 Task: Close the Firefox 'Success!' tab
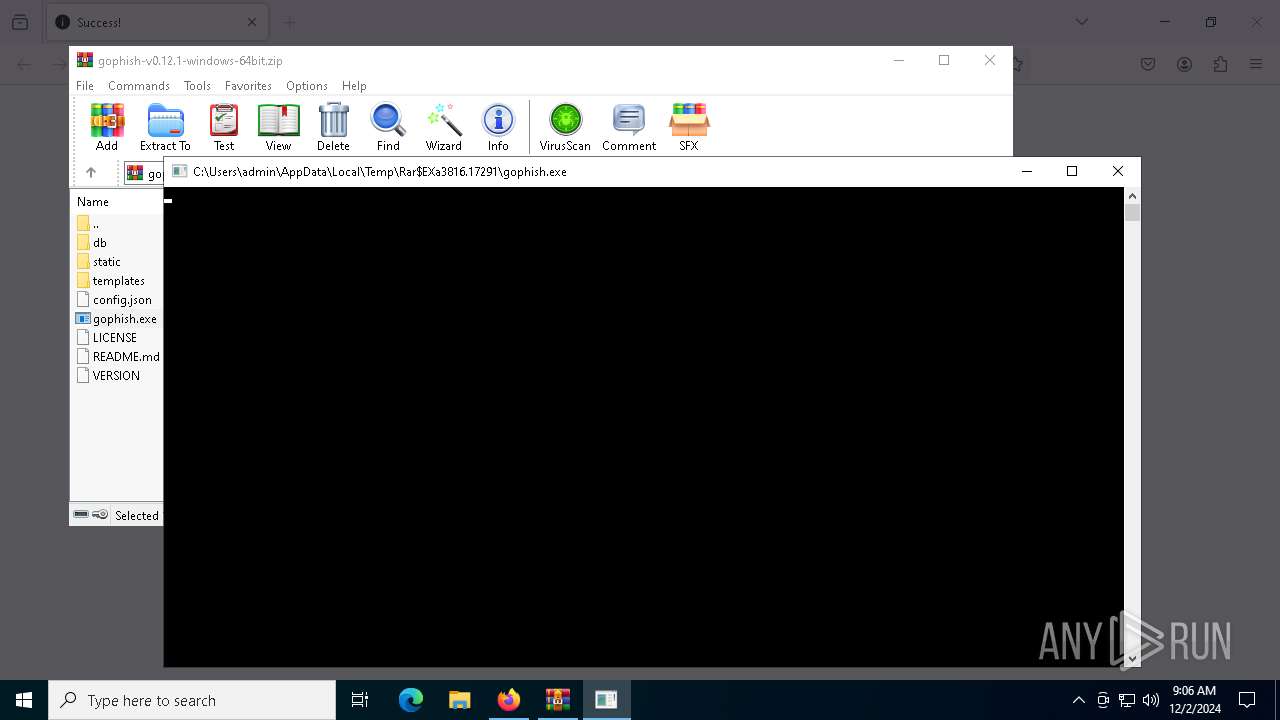tap(252, 22)
